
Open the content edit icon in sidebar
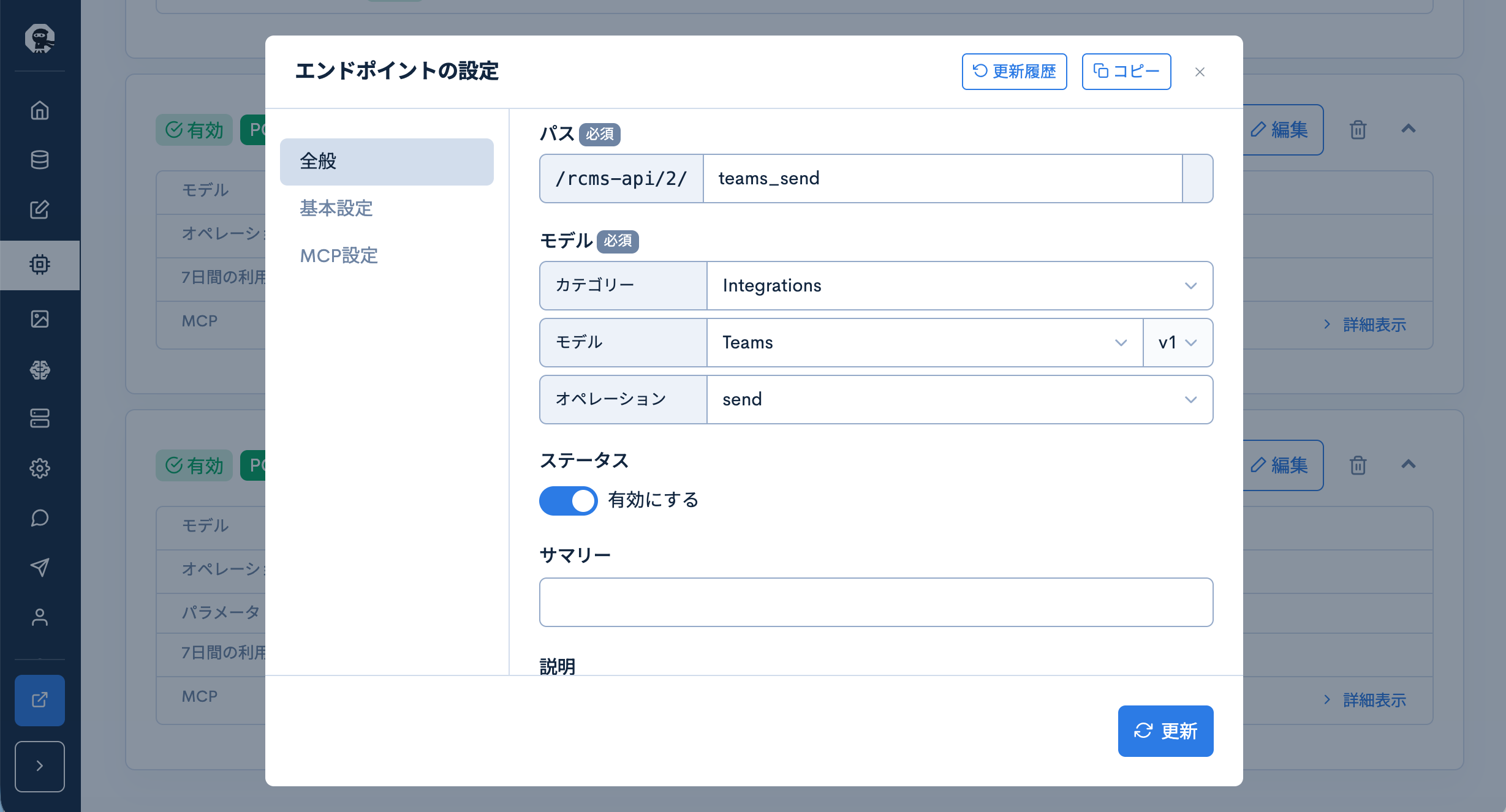click(40, 209)
